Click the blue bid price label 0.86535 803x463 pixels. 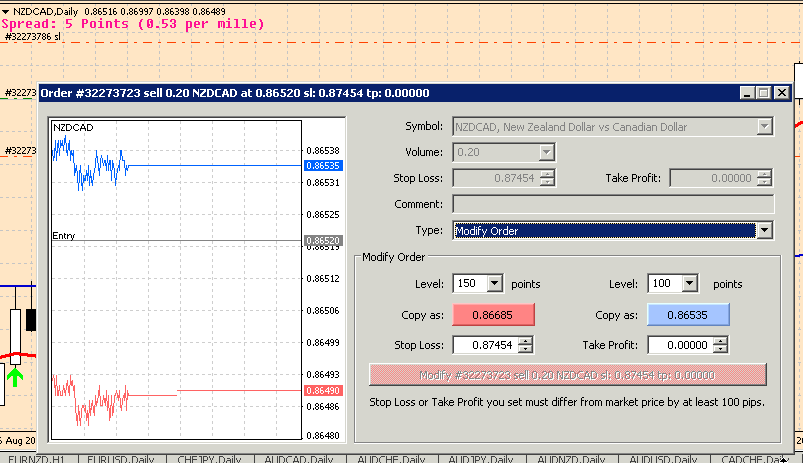(323, 165)
